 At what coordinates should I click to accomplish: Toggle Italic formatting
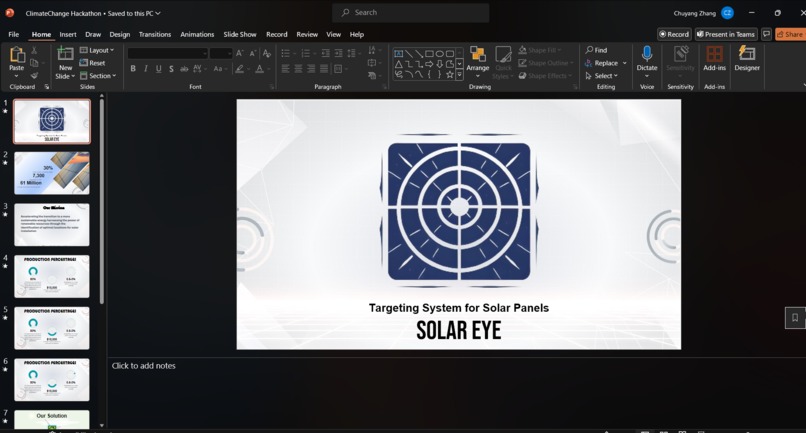tap(146, 68)
